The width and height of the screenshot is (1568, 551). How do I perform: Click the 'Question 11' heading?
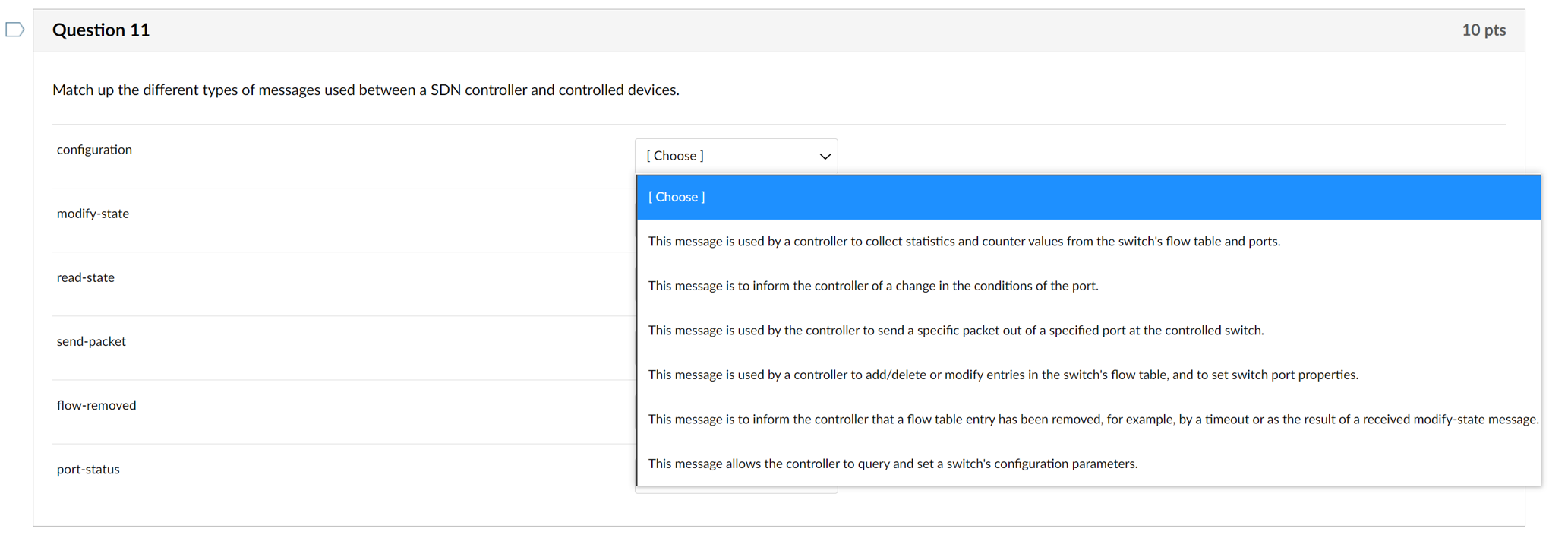coord(101,30)
